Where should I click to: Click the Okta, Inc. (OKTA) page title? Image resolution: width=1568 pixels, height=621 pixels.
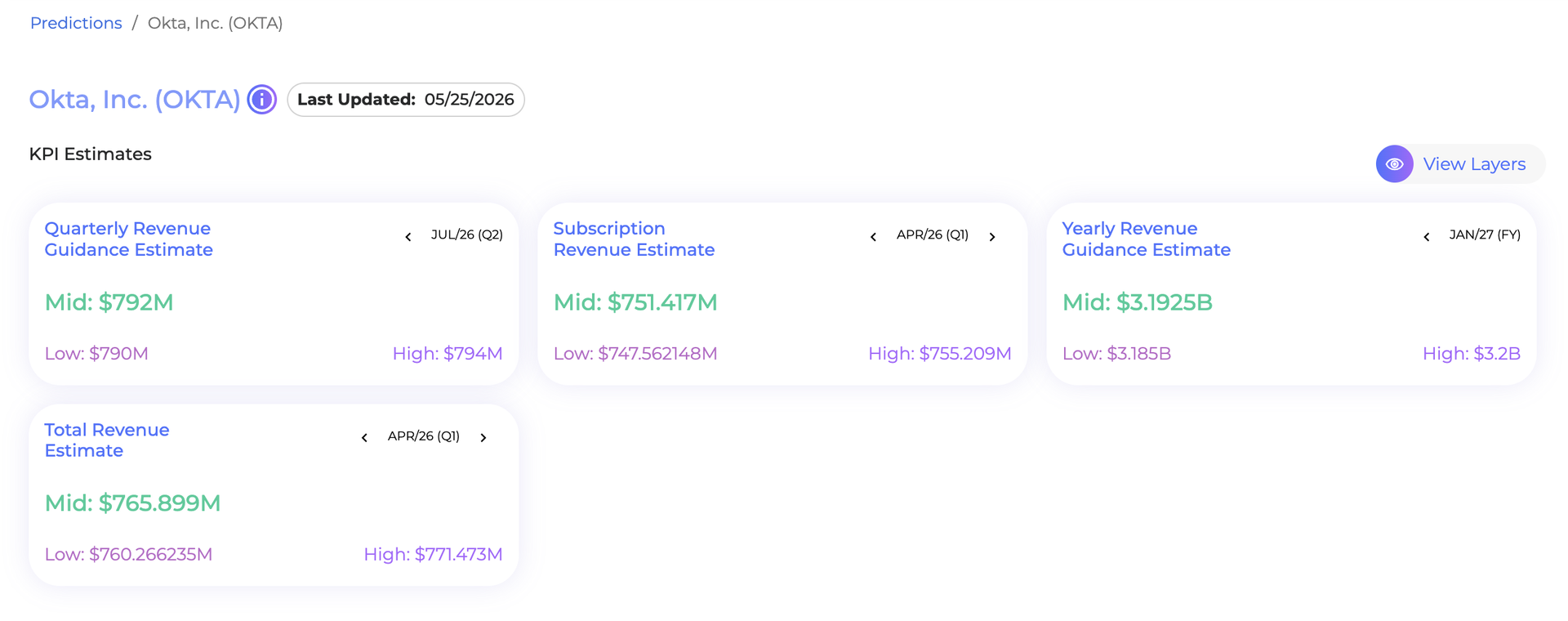coord(135,100)
